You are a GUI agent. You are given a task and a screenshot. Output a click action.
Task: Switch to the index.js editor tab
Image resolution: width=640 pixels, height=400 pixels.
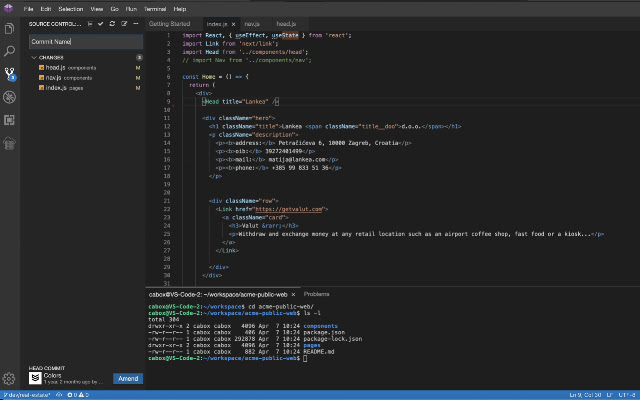pos(217,24)
